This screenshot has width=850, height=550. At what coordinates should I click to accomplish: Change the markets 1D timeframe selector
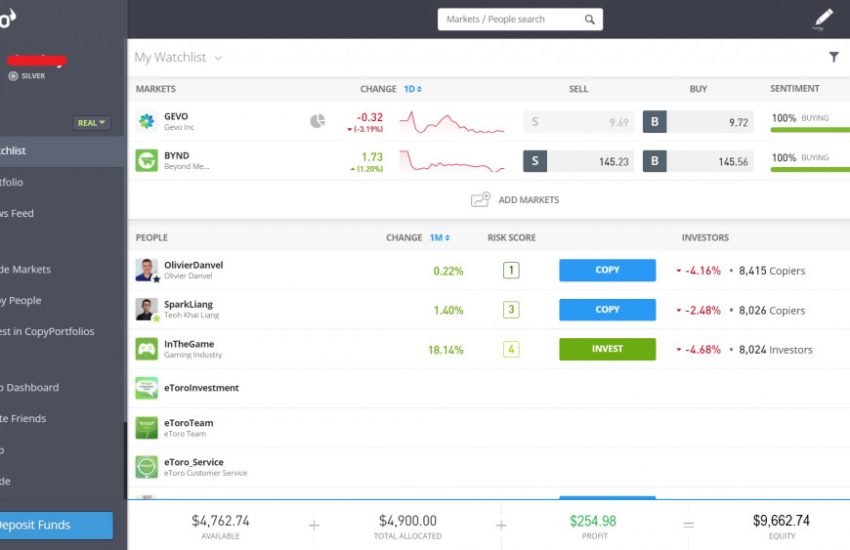[413, 89]
